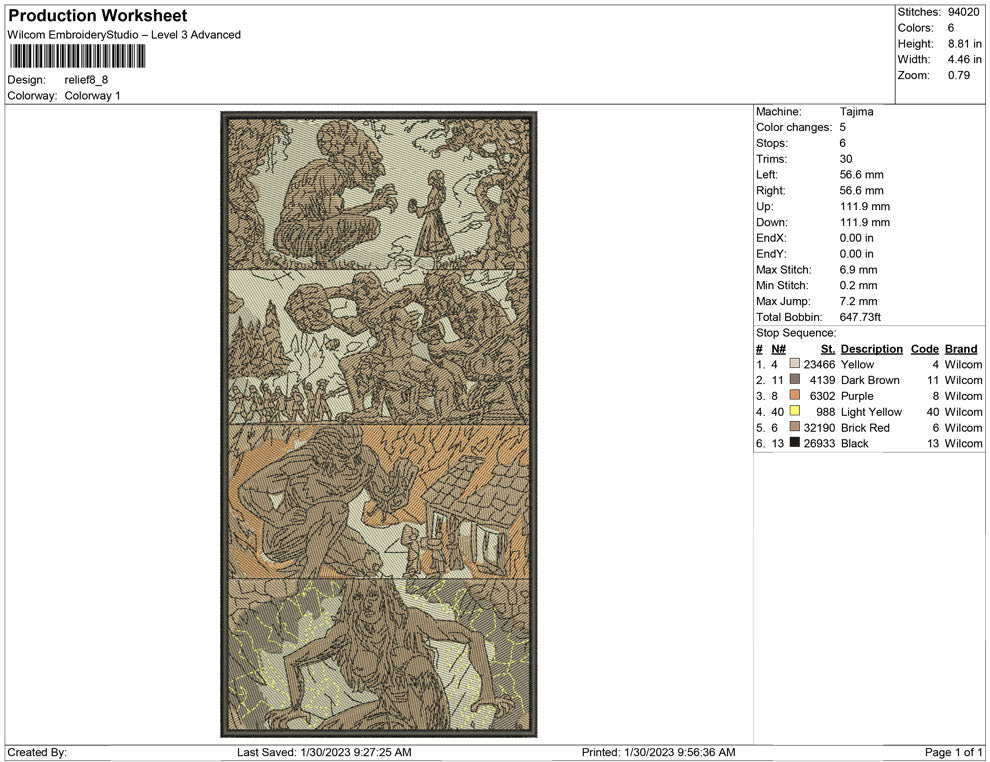Click 'Wilcom EmbroideryStudio – Level 3 Advanced' text
The image size is (990, 762).
[124, 35]
